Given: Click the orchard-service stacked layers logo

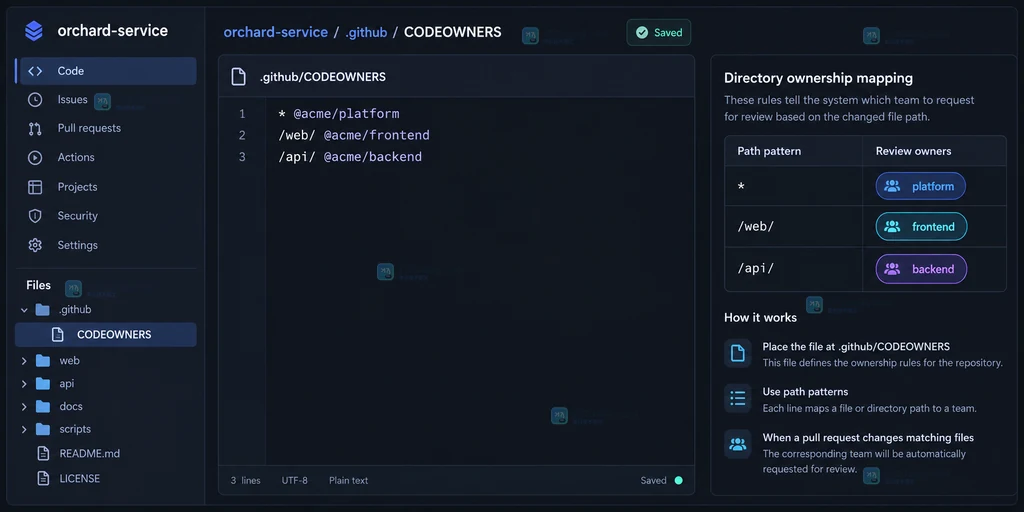Looking at the screenshot, I should click(x=33, y=31).
